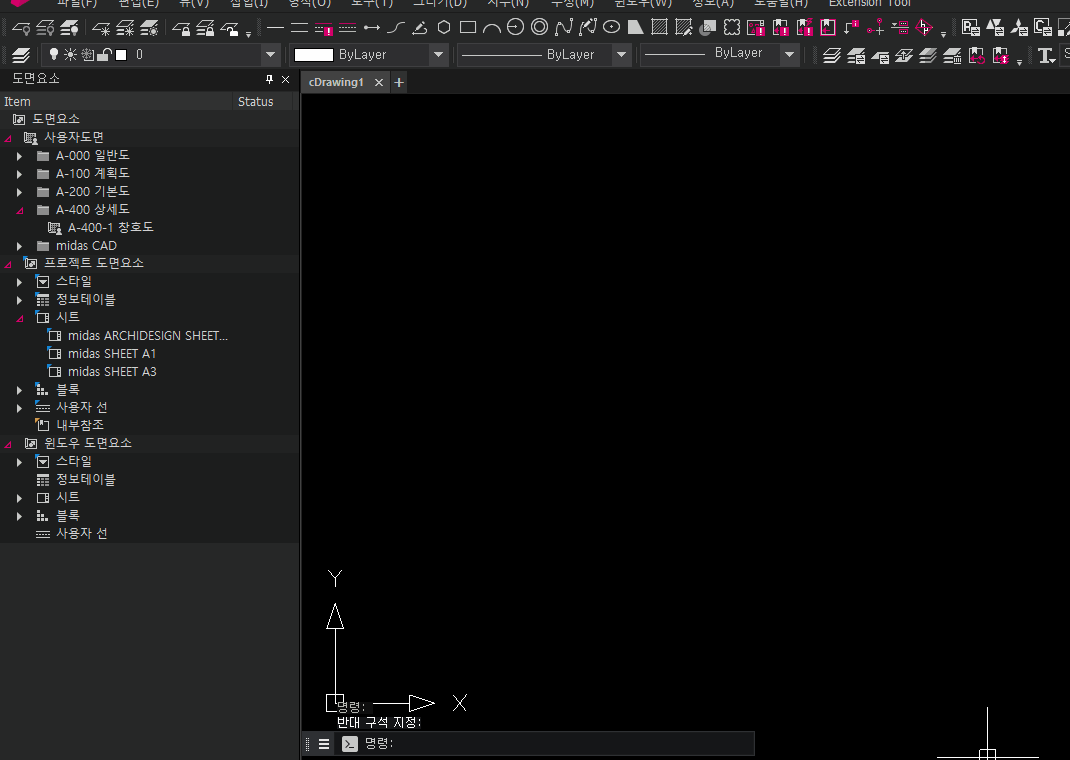The width and height of the screenshot is (1070, 760).
Task: Toggle layer 0 viewport freeze snowflake
Action: tap(88, 54)
